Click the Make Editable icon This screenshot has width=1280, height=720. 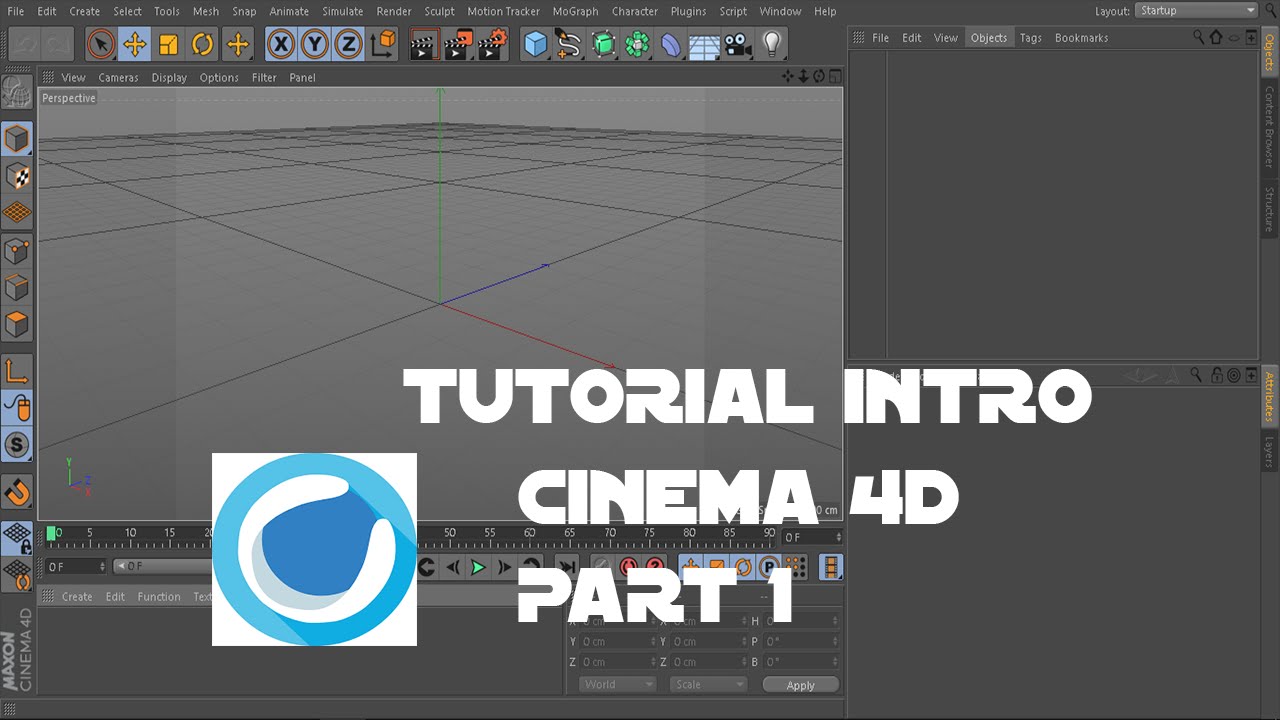[17, 93]
